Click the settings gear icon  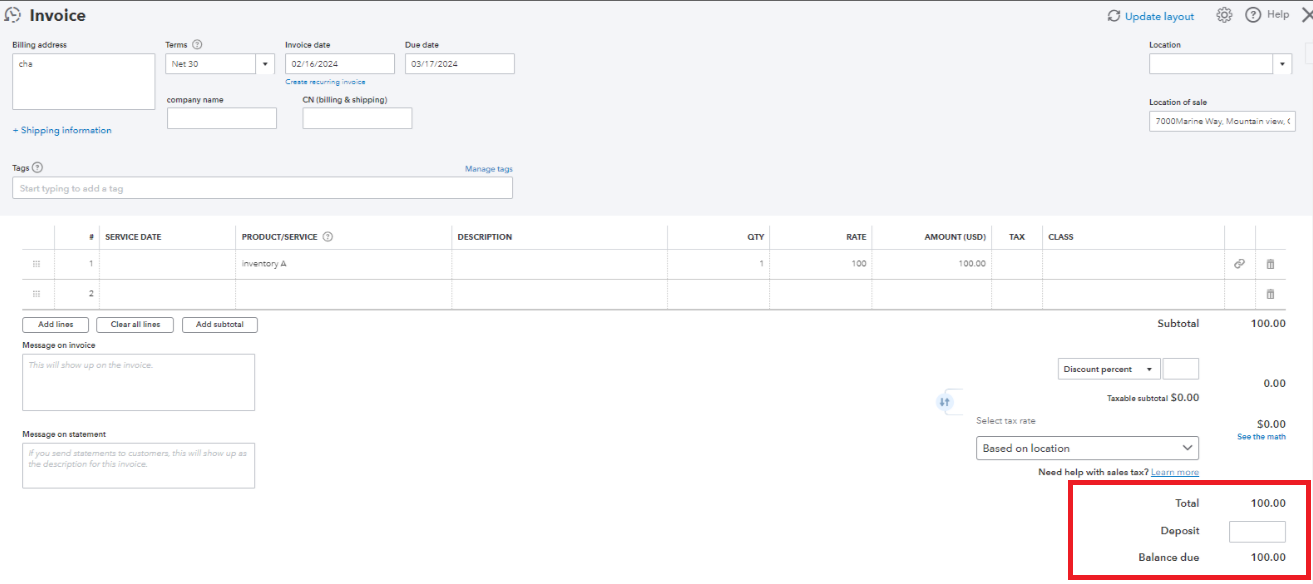coord(1224,15)
